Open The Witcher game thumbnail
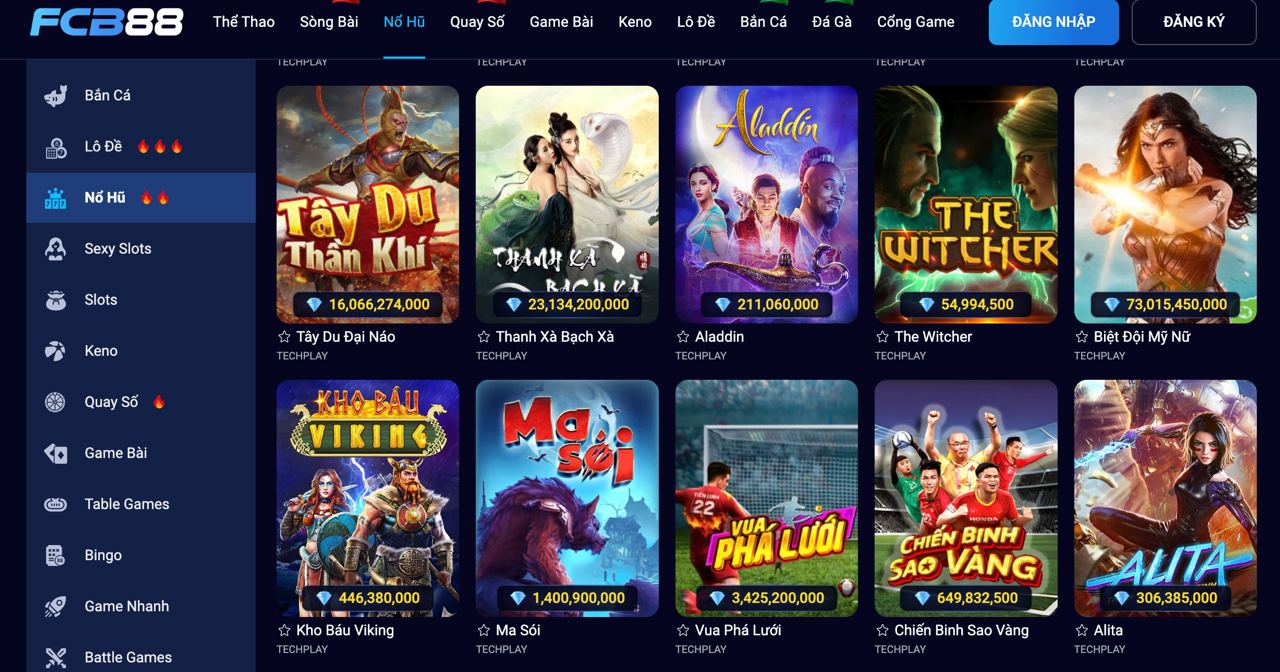The image size is (1280, 672). (966, 204)
